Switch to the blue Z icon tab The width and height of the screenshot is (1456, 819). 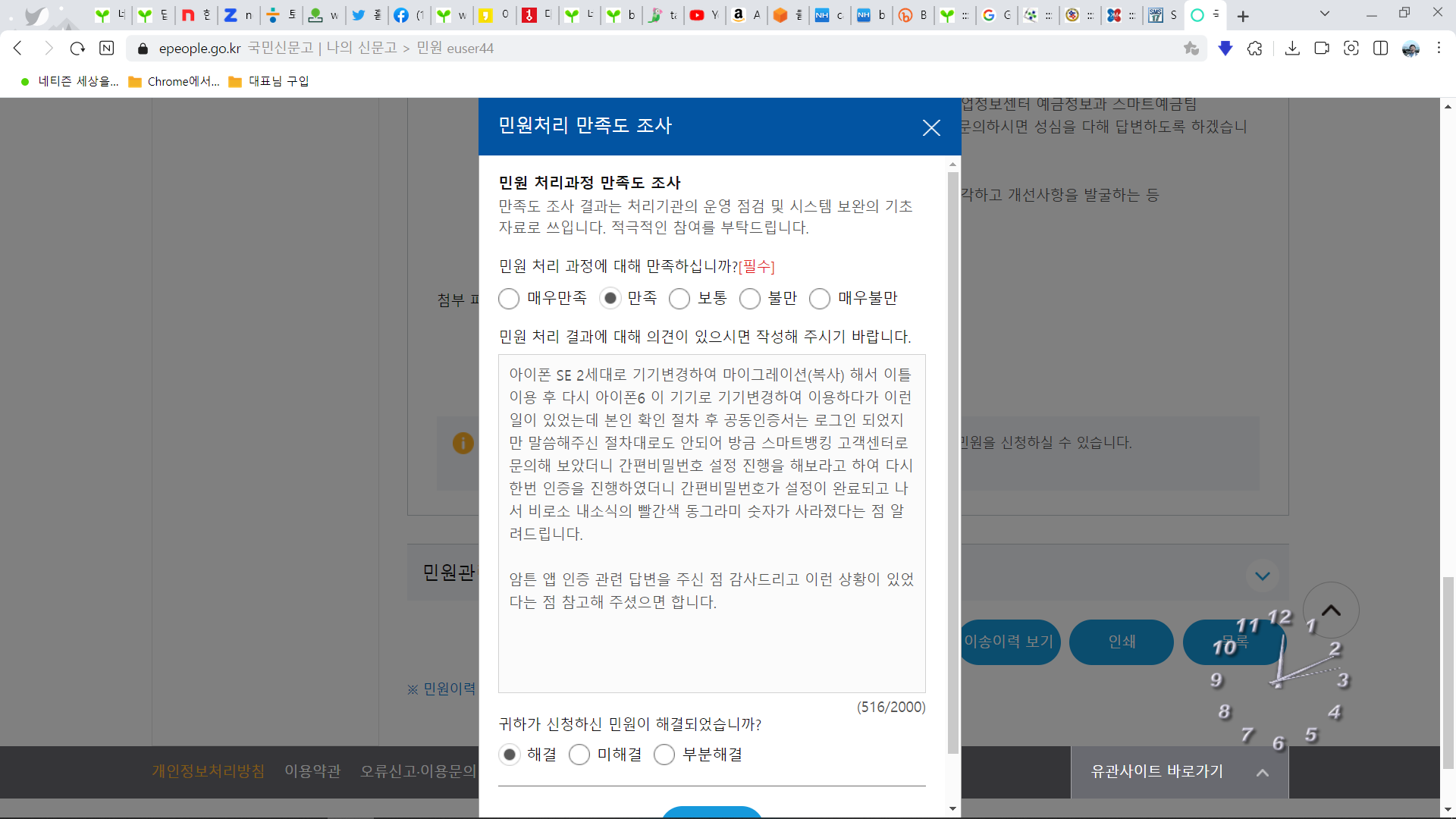click(x=239, y=15)
